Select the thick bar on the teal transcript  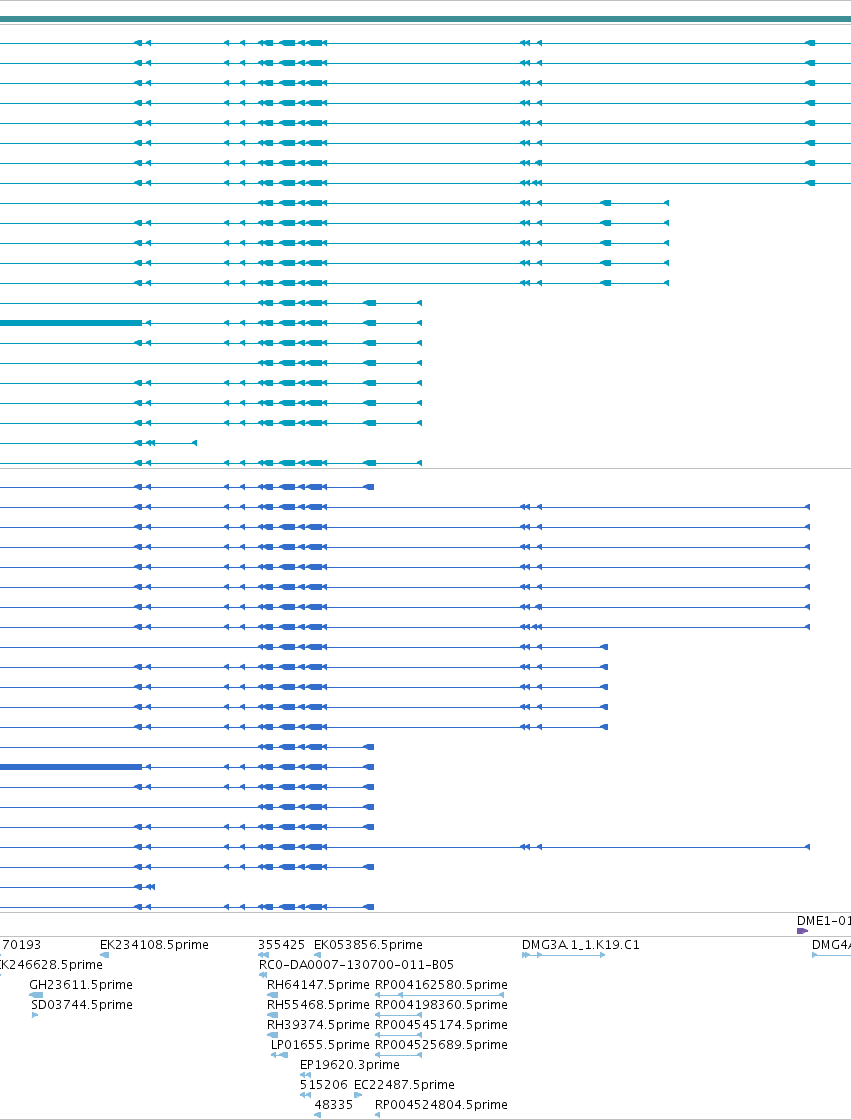pyautogui.click(x=71, y=323)
